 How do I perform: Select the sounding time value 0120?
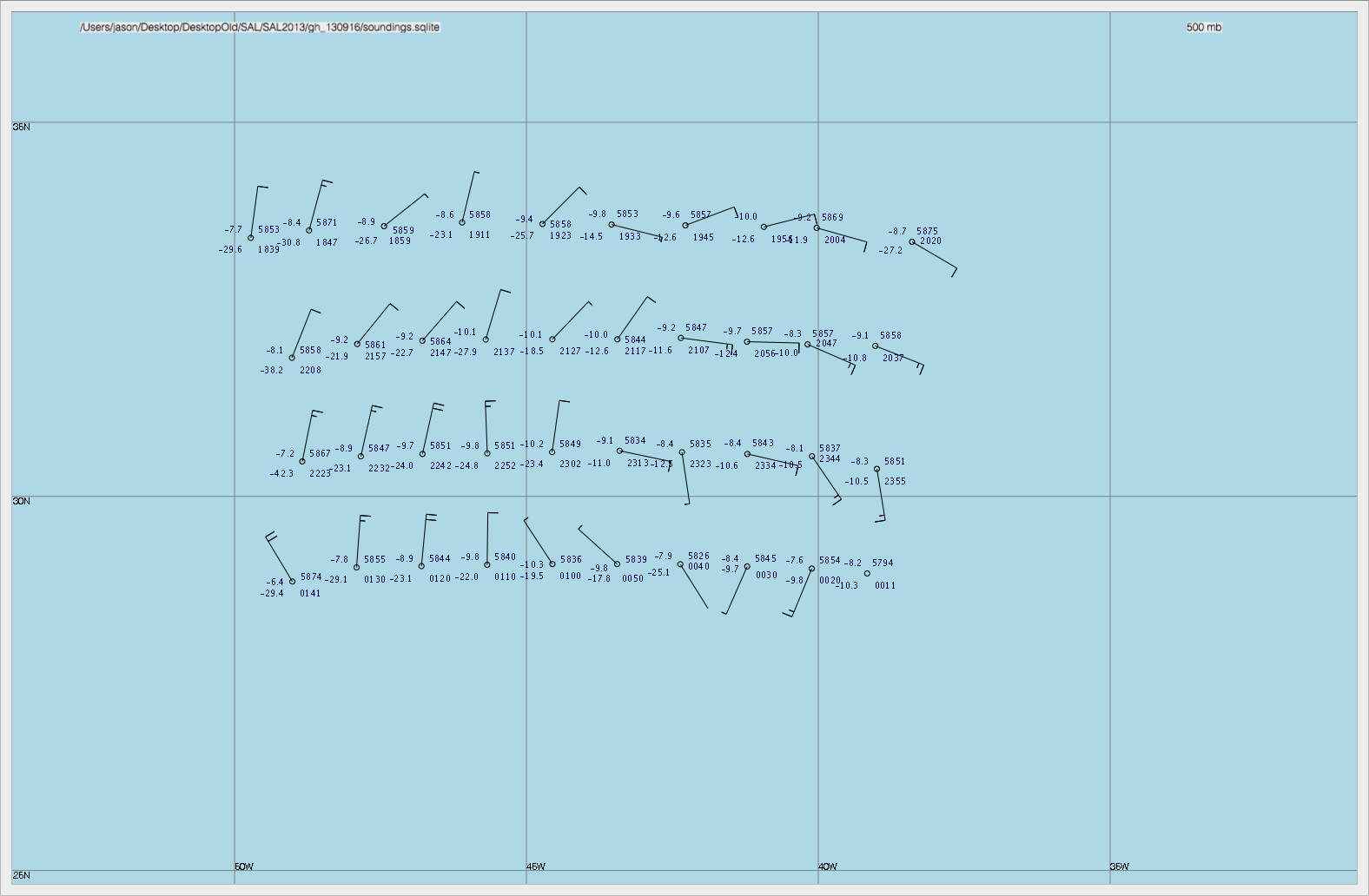440,579
